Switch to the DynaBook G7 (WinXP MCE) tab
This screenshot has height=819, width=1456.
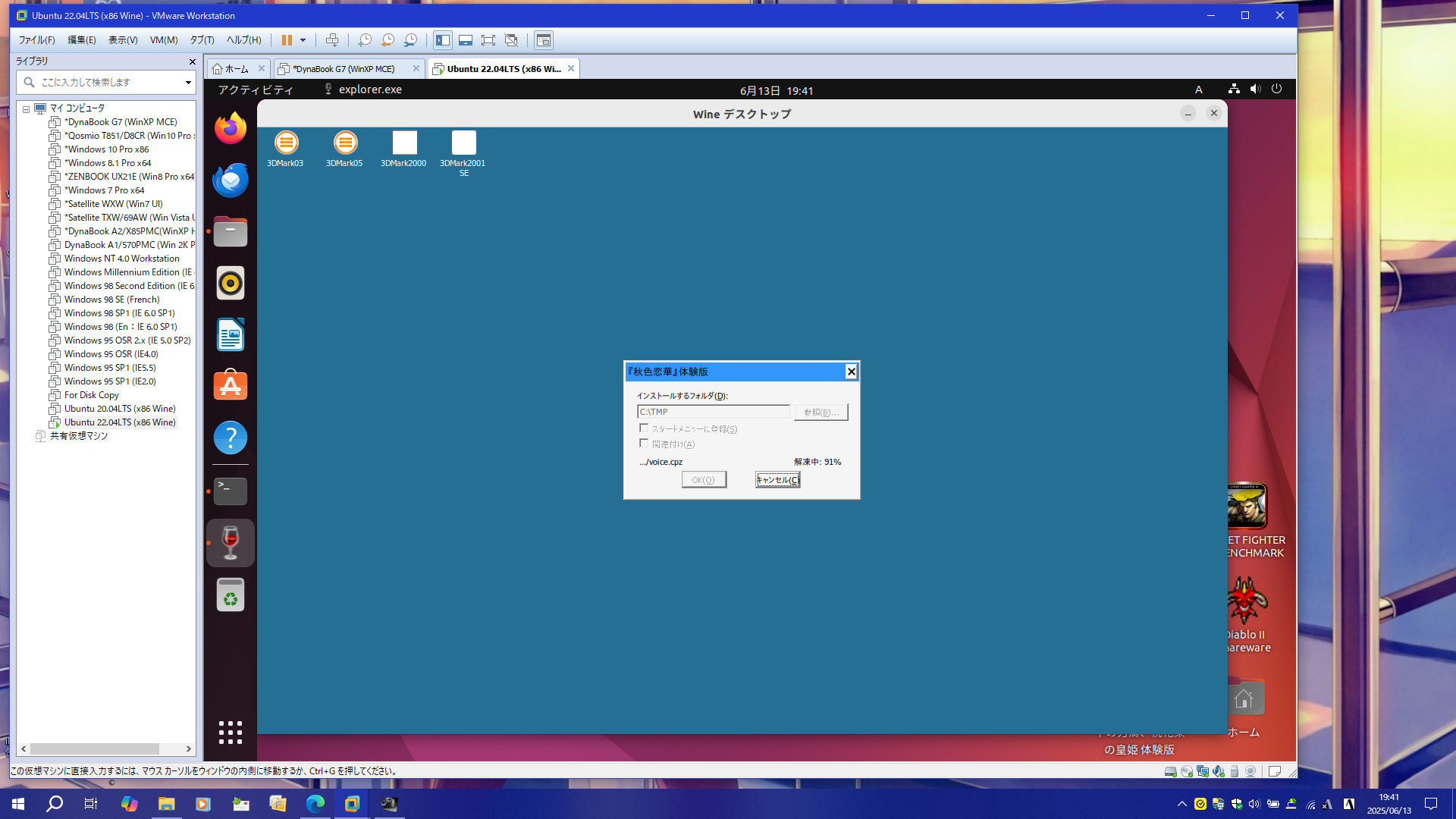(344, 69)
